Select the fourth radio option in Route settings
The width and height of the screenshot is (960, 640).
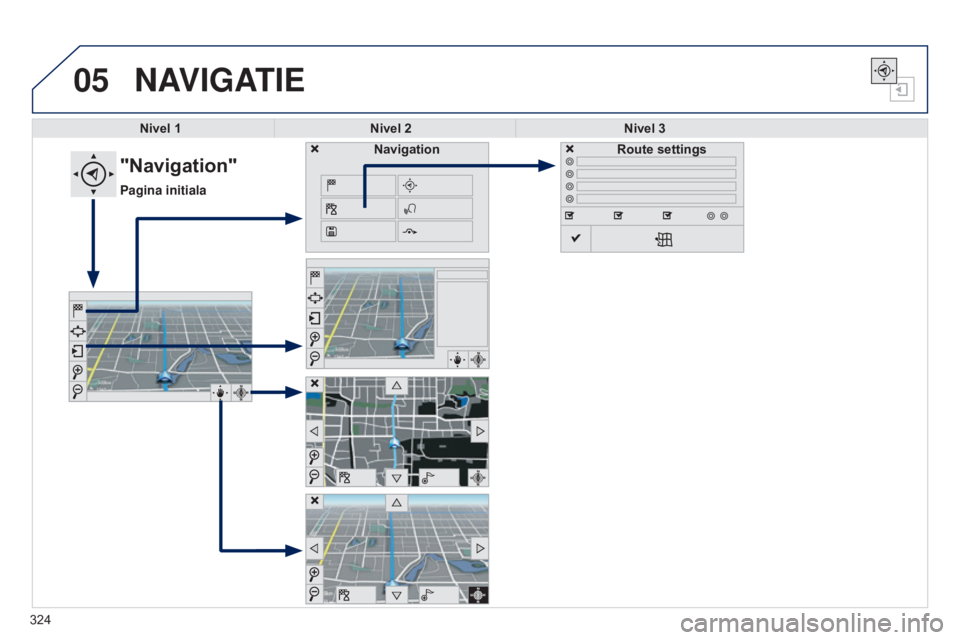coord(569,199)
